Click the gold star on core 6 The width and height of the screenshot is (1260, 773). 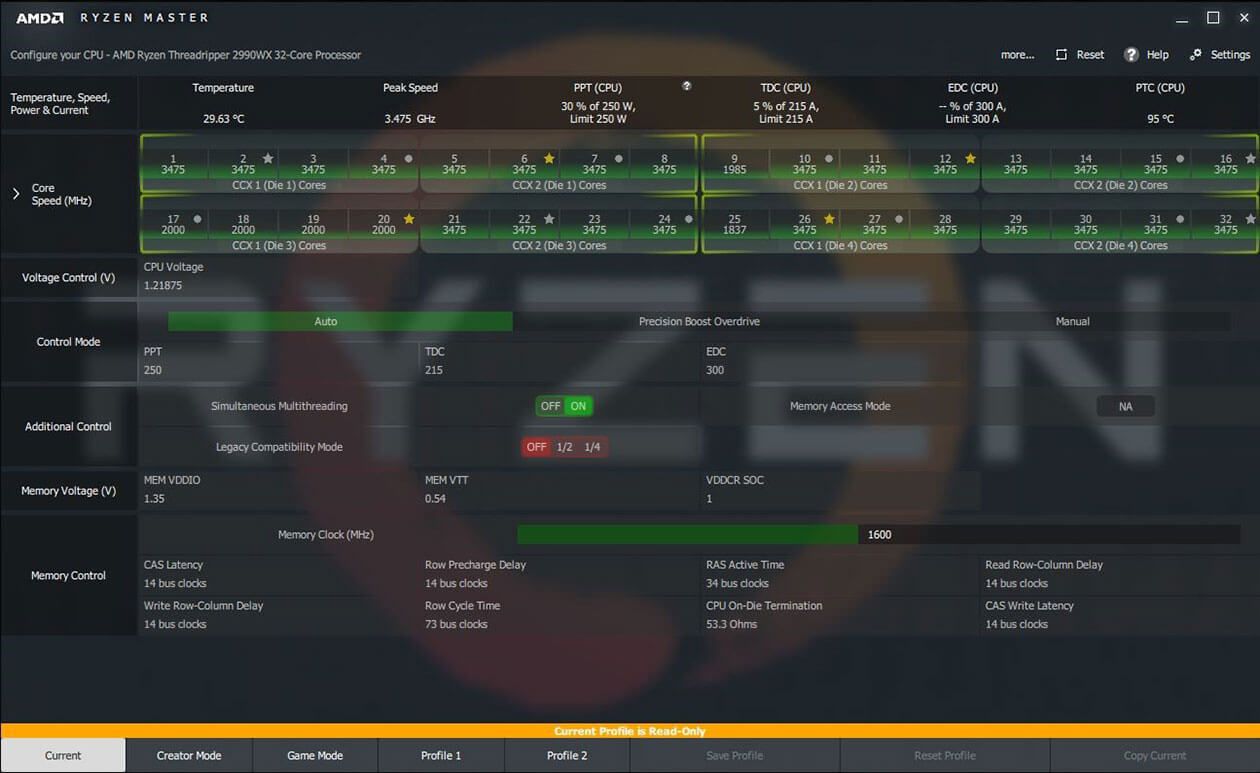click(x=549, y=158)
